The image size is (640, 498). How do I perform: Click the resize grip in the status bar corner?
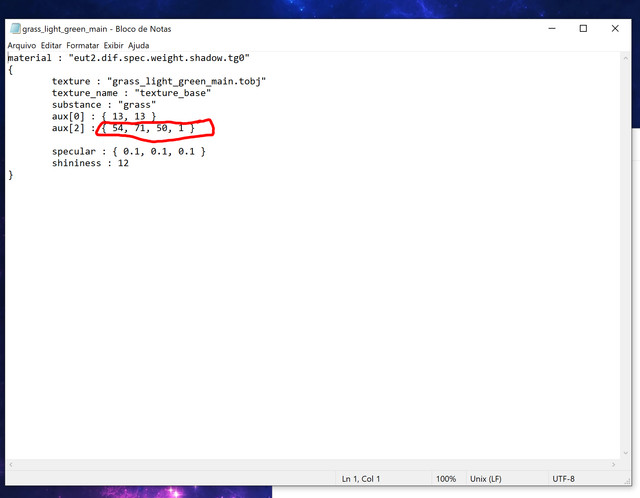627,482
